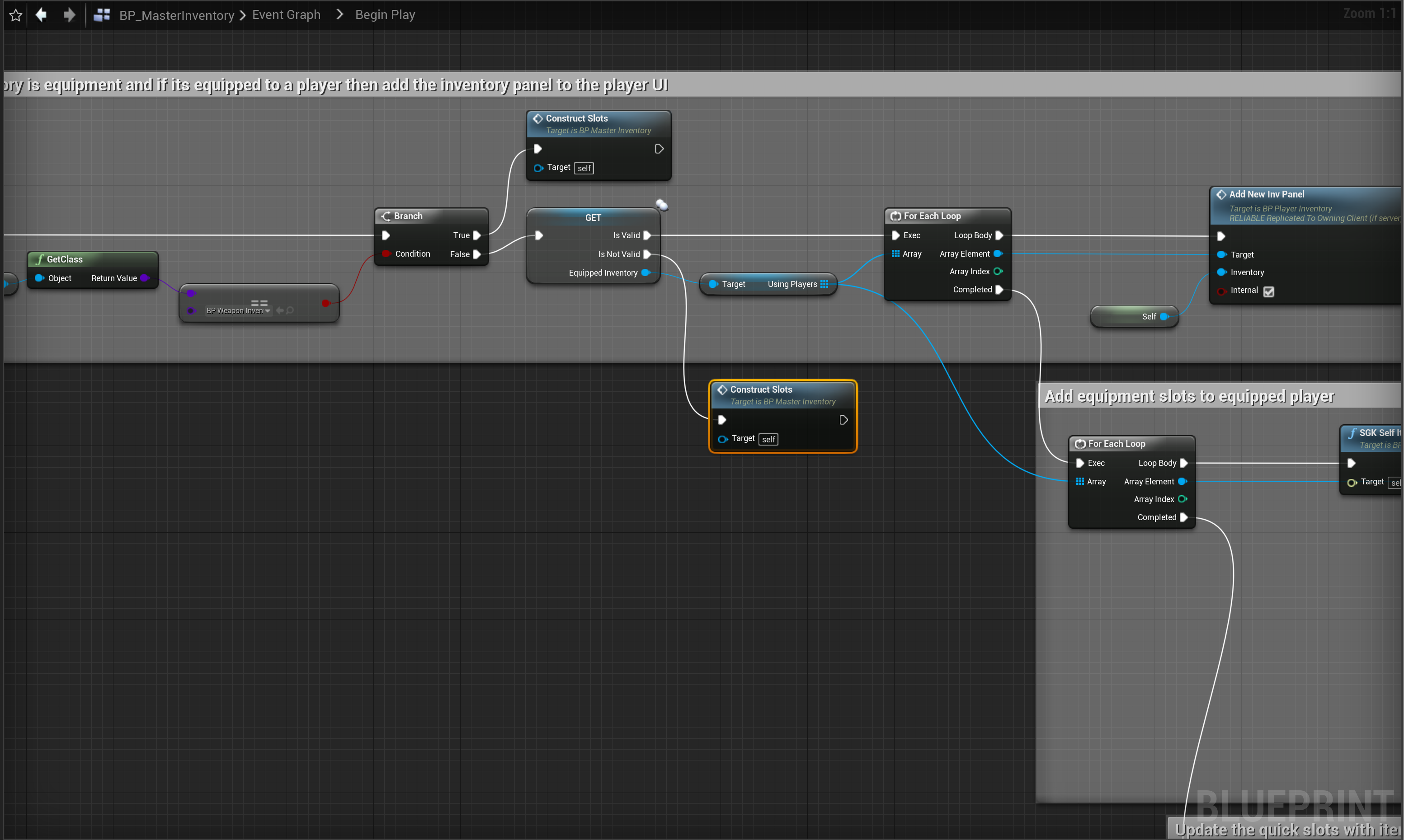Screen dimensions: 1404x840
Task: Go forward with the right arrow
Action: pos(69,15)
